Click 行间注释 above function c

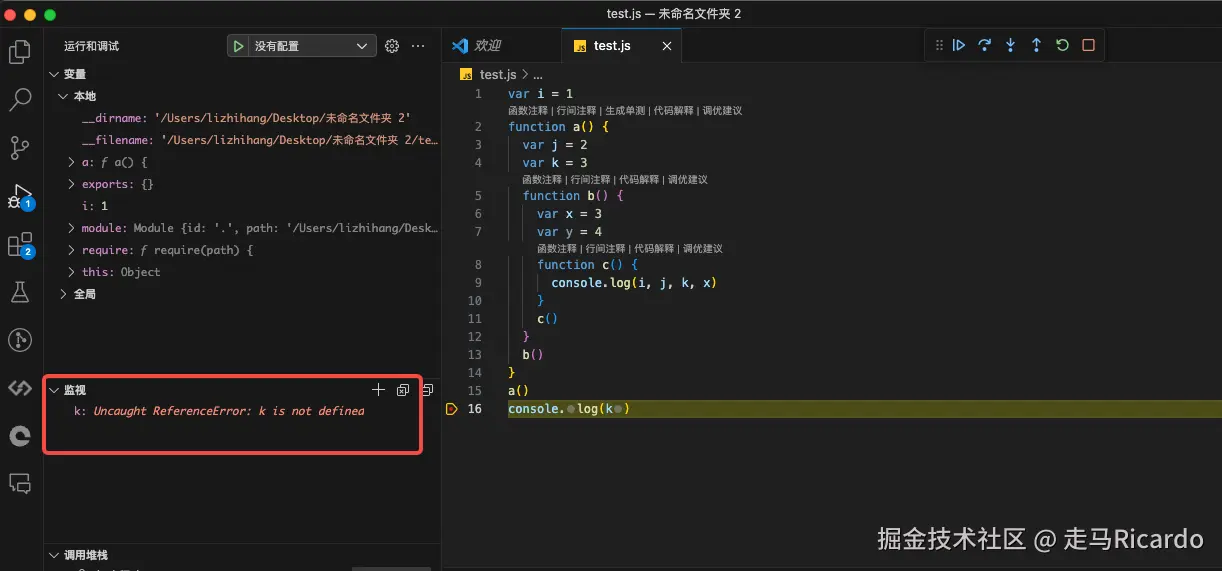605,249
